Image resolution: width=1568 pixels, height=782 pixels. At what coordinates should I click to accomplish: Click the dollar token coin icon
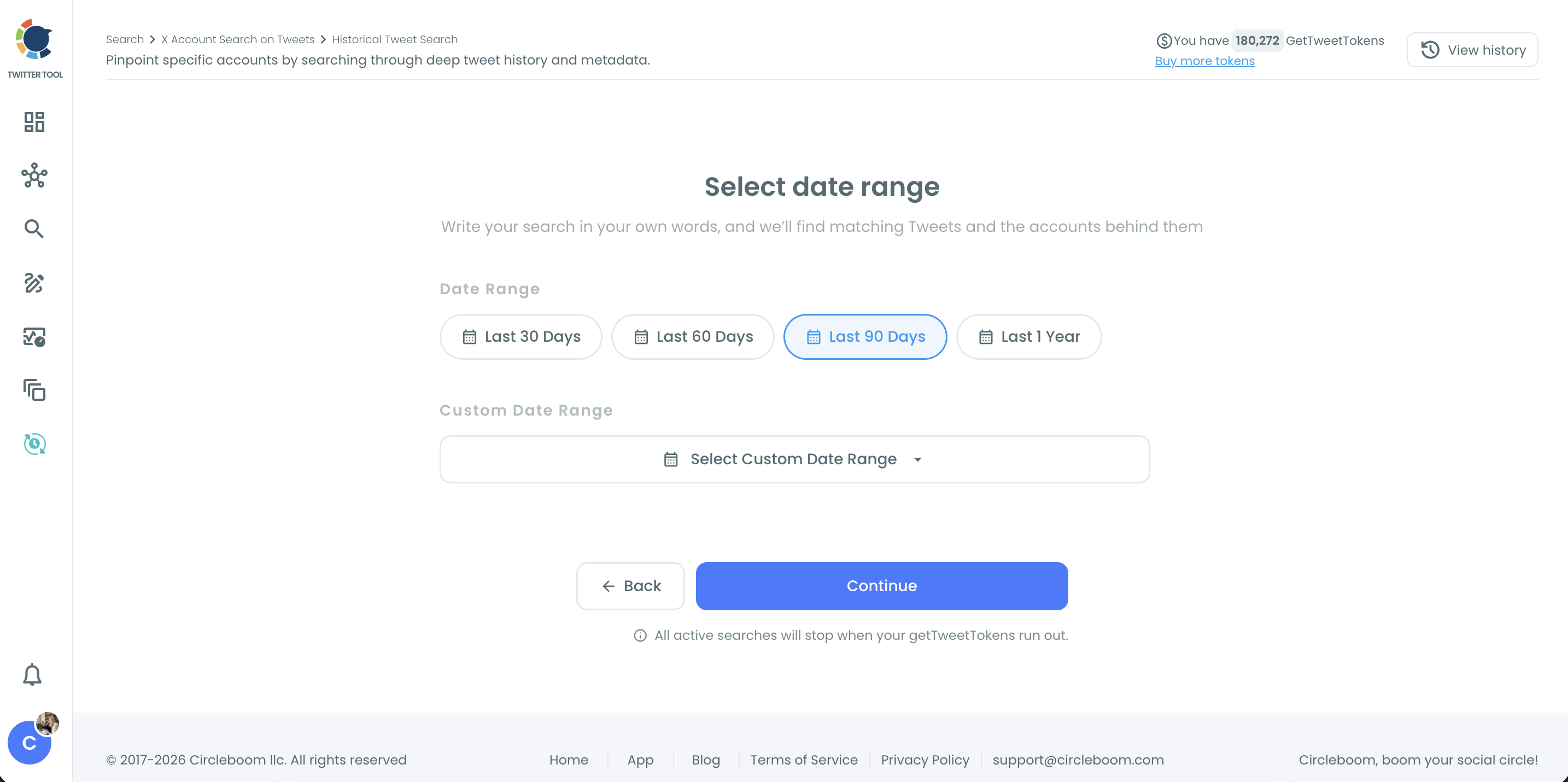[x=1164, y=41]
